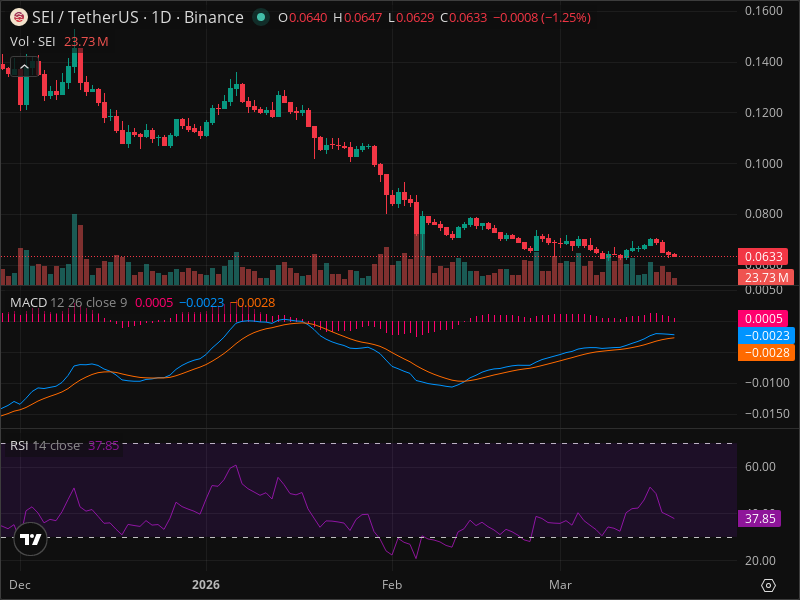Click the Feb label on time axis
Screen dimensions: 800x600
click(392, 585)
